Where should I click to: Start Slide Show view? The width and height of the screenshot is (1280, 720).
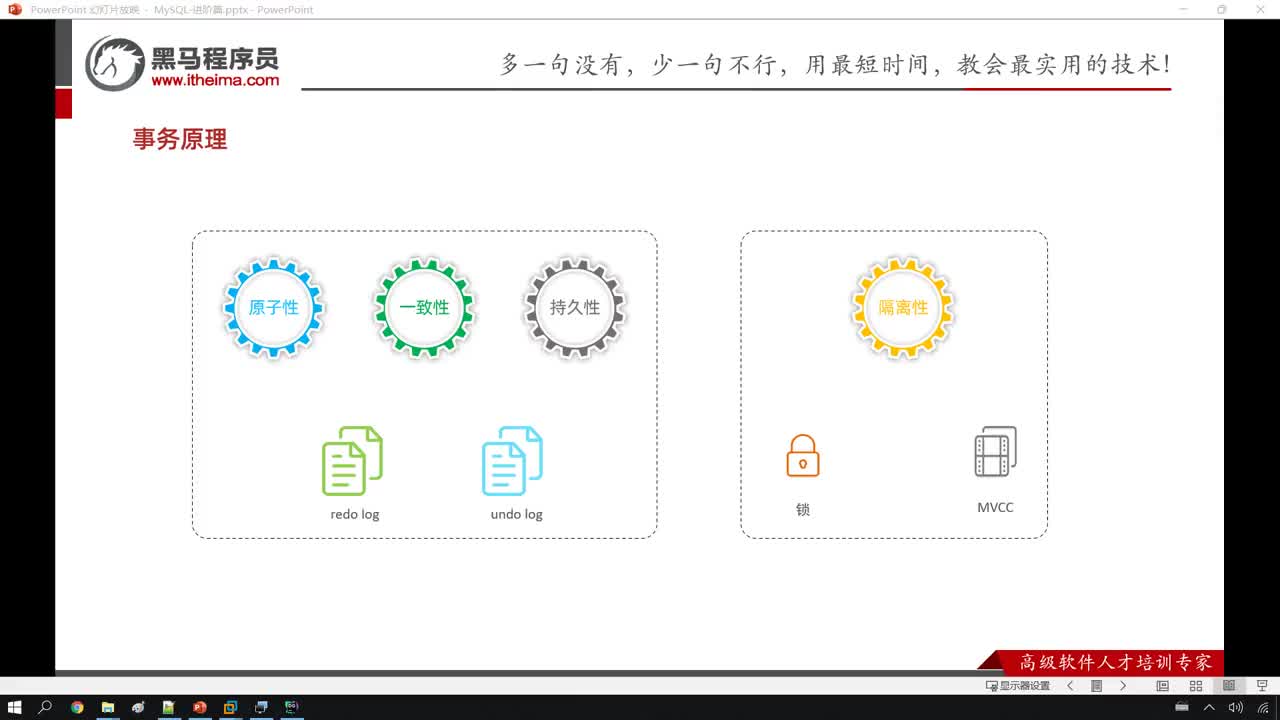point(1262,686)
